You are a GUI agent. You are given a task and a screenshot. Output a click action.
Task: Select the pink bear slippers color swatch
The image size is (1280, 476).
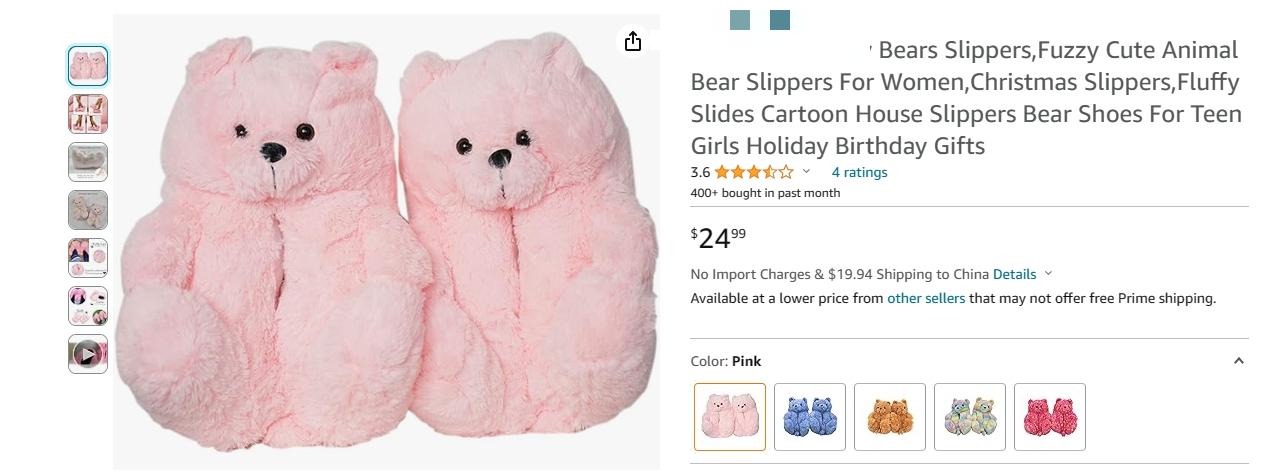730,417
